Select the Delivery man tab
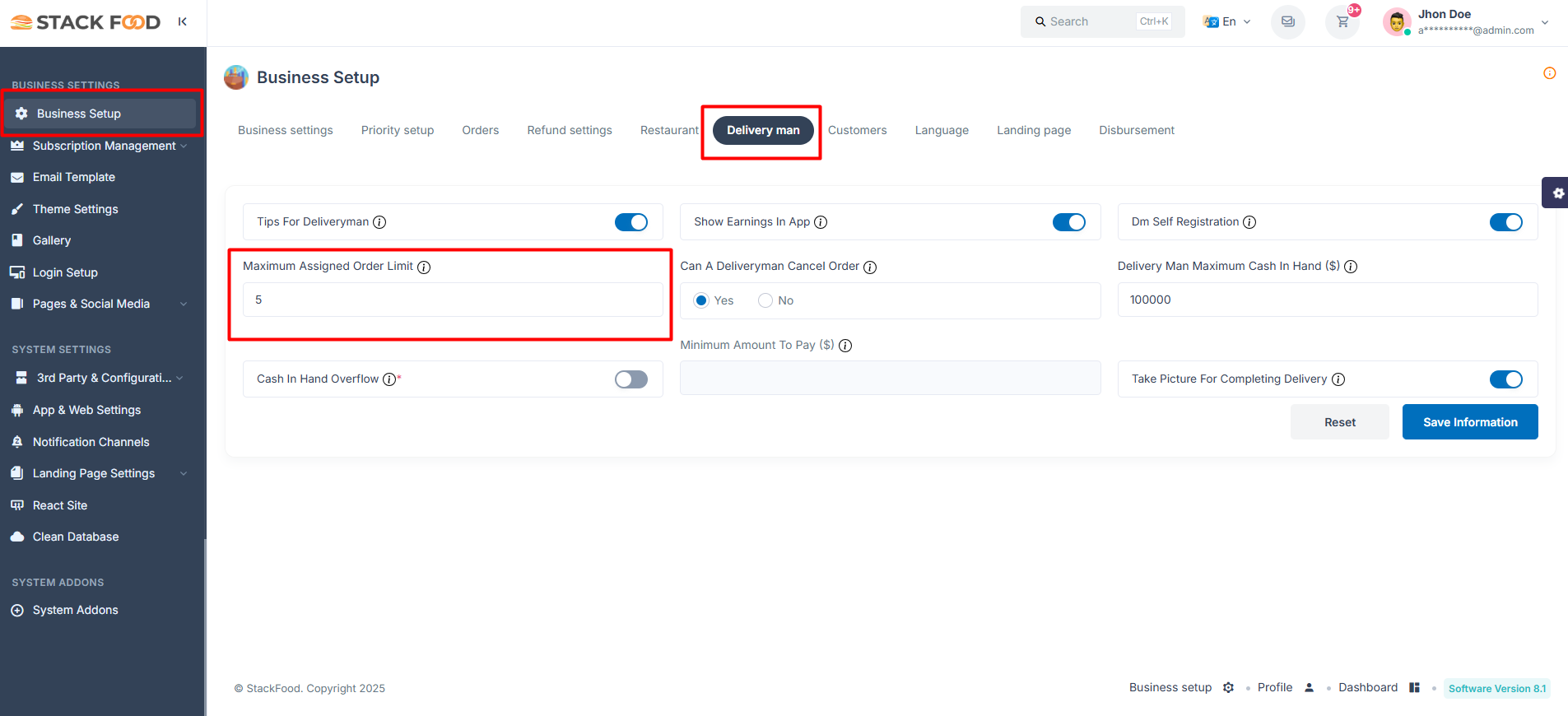 [x=763, y=130]
